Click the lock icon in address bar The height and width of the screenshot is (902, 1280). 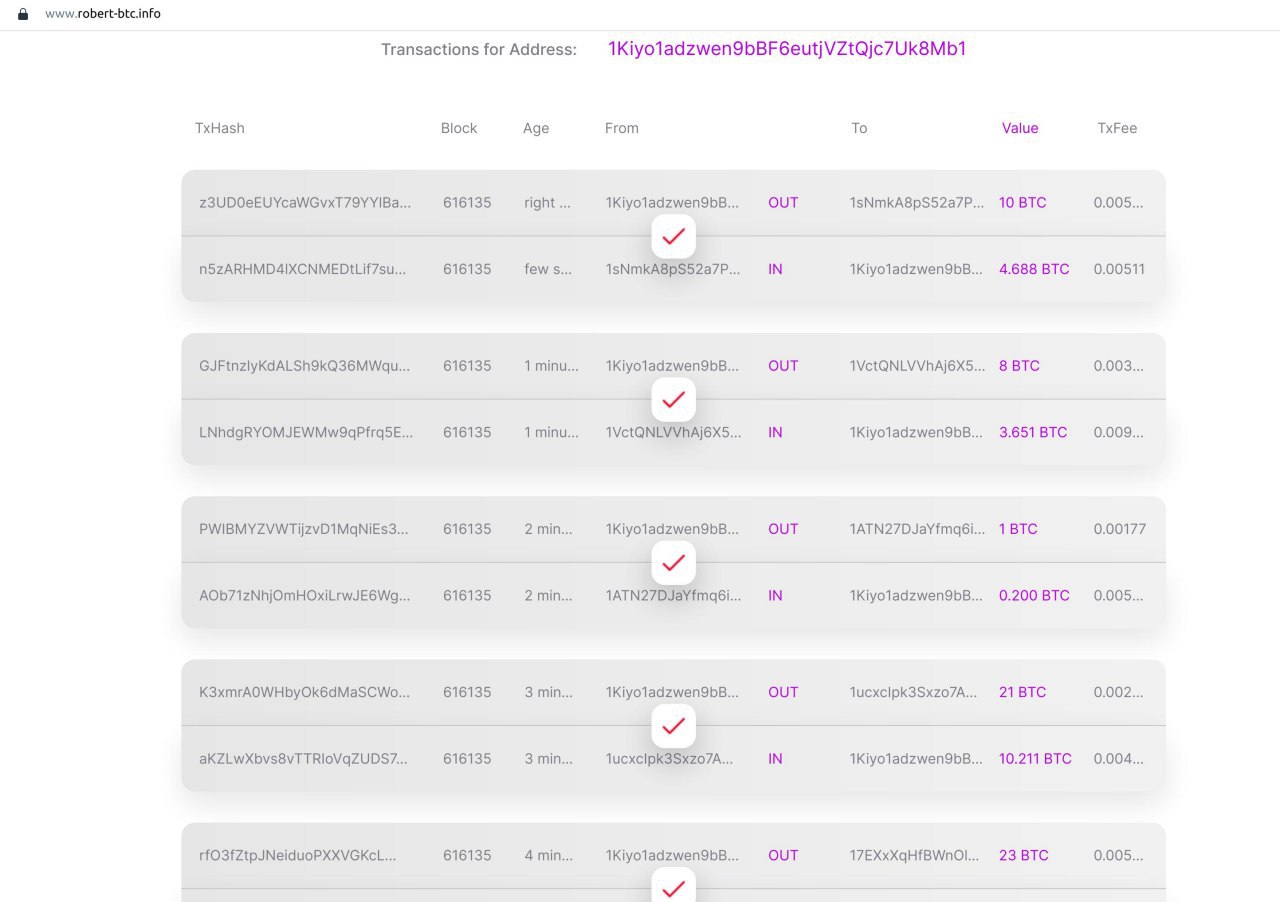tap(23, 14)
